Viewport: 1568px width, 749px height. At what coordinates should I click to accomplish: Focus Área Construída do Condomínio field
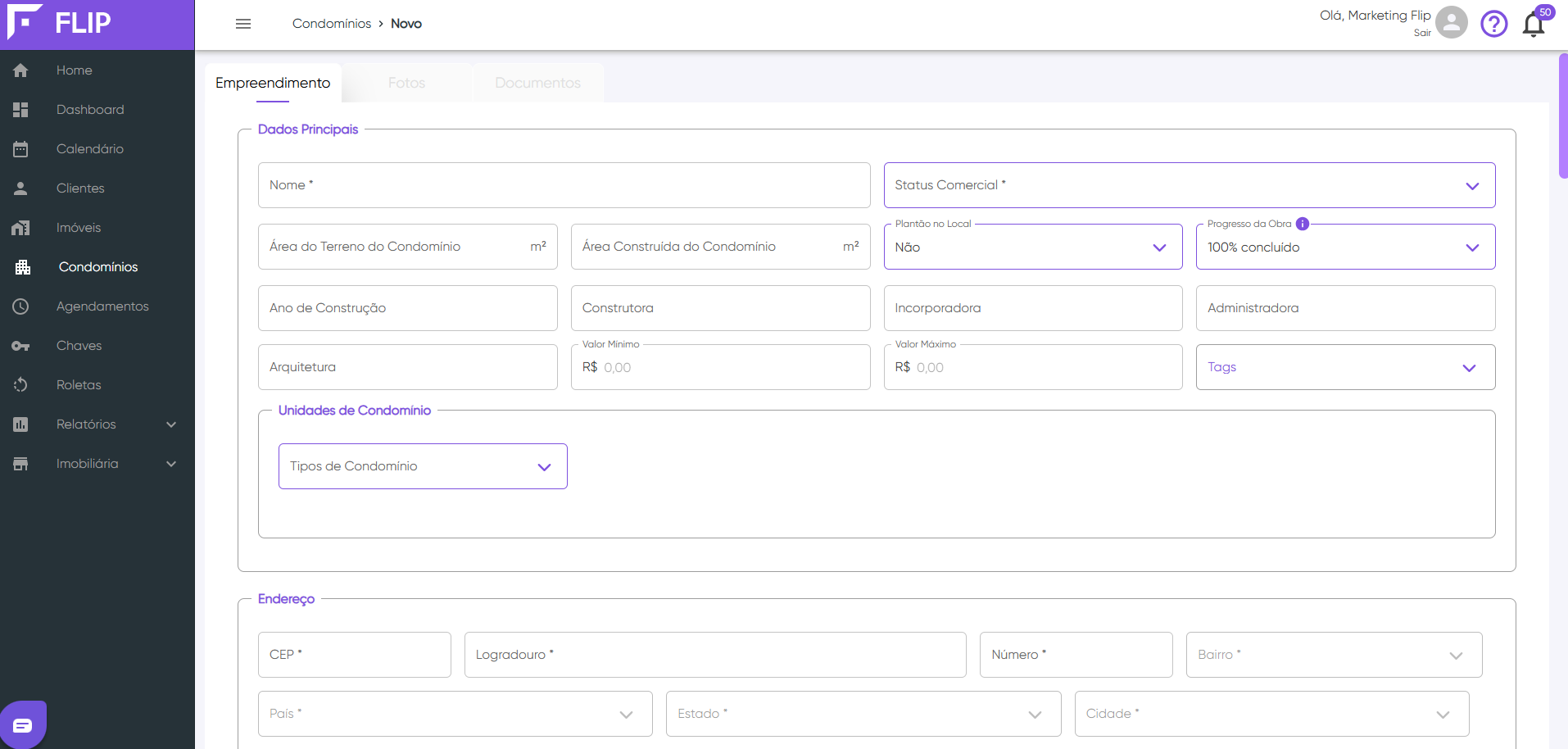pos(721,247)
